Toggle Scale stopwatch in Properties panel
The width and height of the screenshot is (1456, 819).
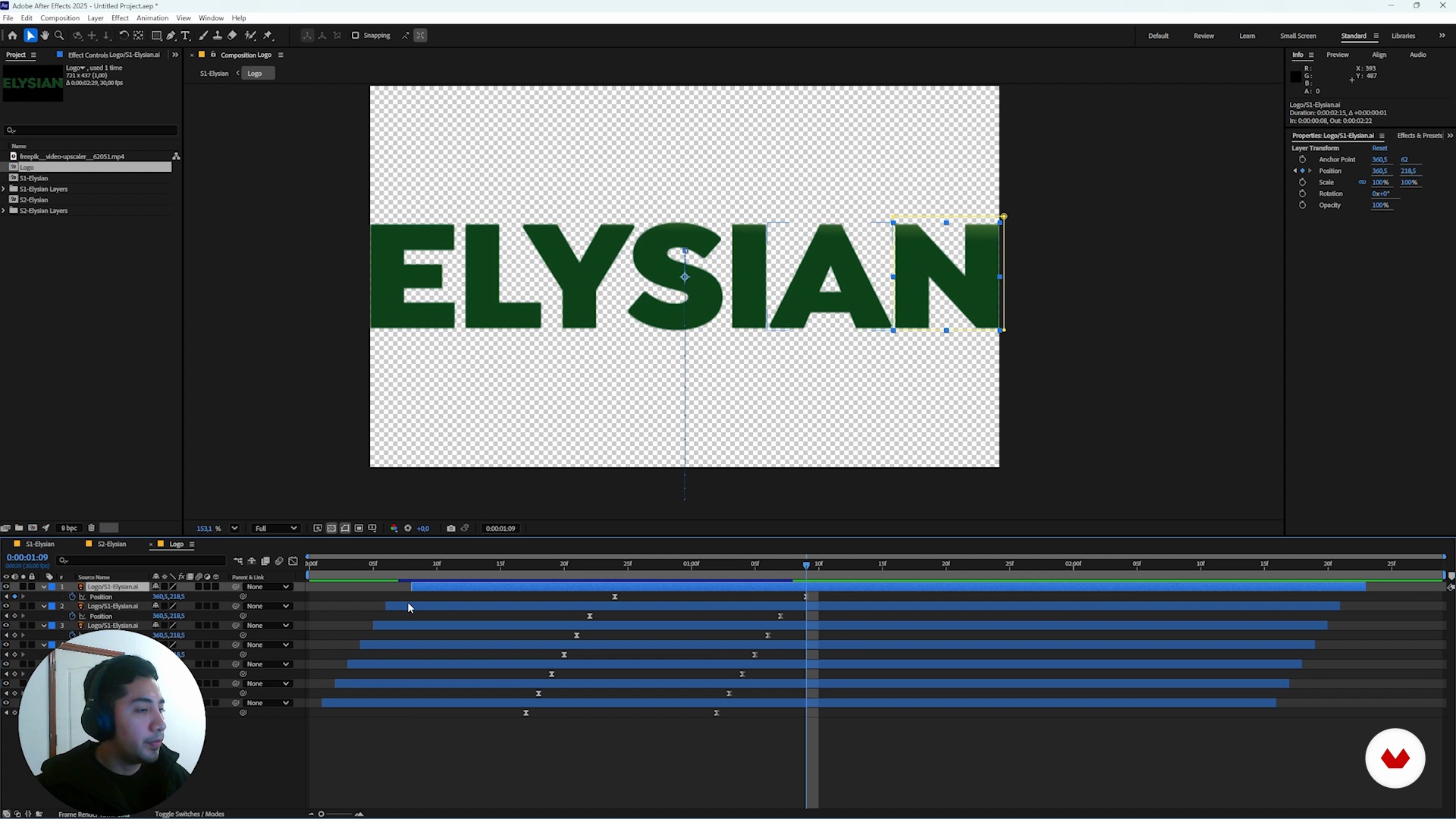click(1303, 183)
